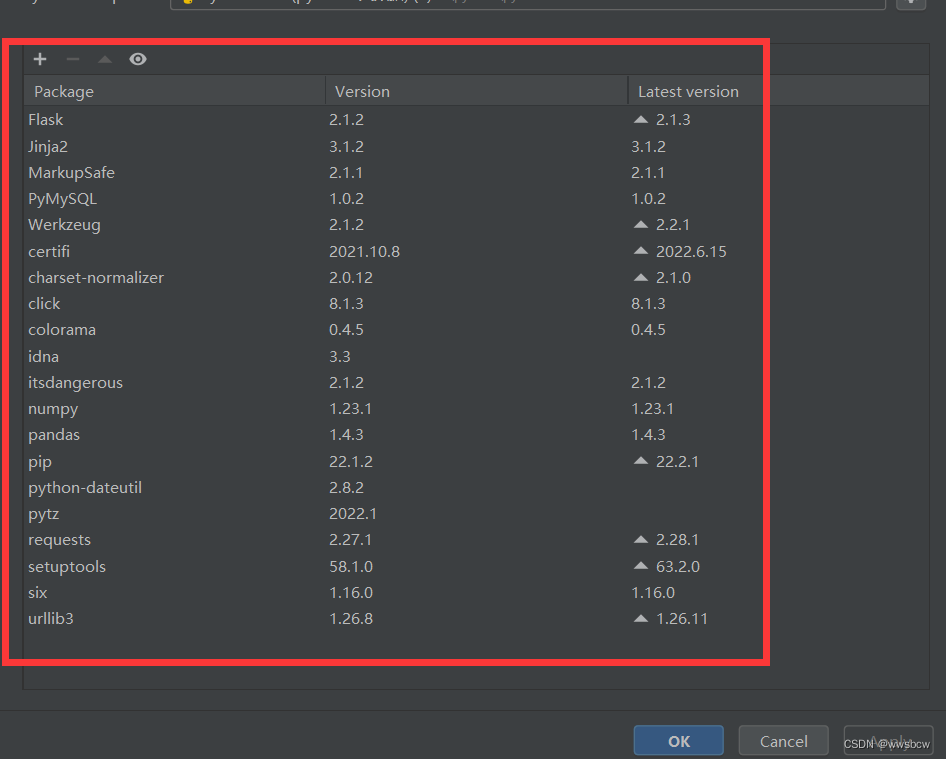Click the upgrade arrow beside requests 2.28.1
946x759 pixels.
click(x=641, y=539)
